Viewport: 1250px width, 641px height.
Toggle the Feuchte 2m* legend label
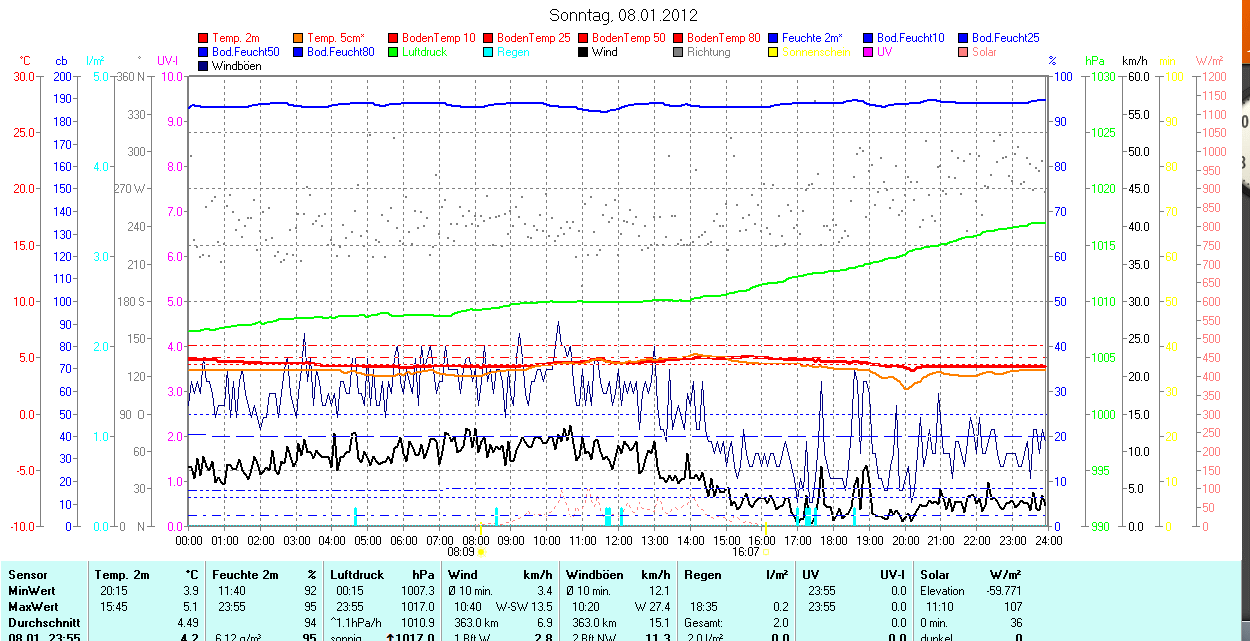[814, 38]
